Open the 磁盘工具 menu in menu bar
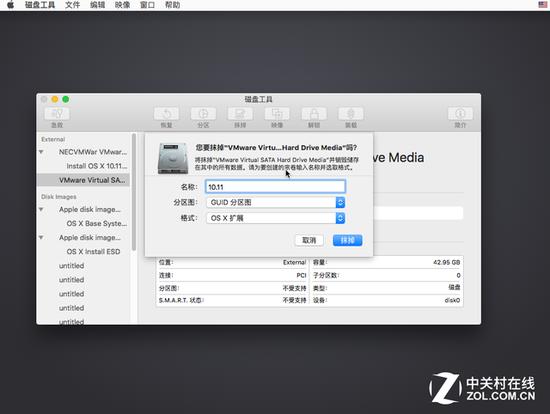This screenshot has width=550, height=414. [40, 5]
